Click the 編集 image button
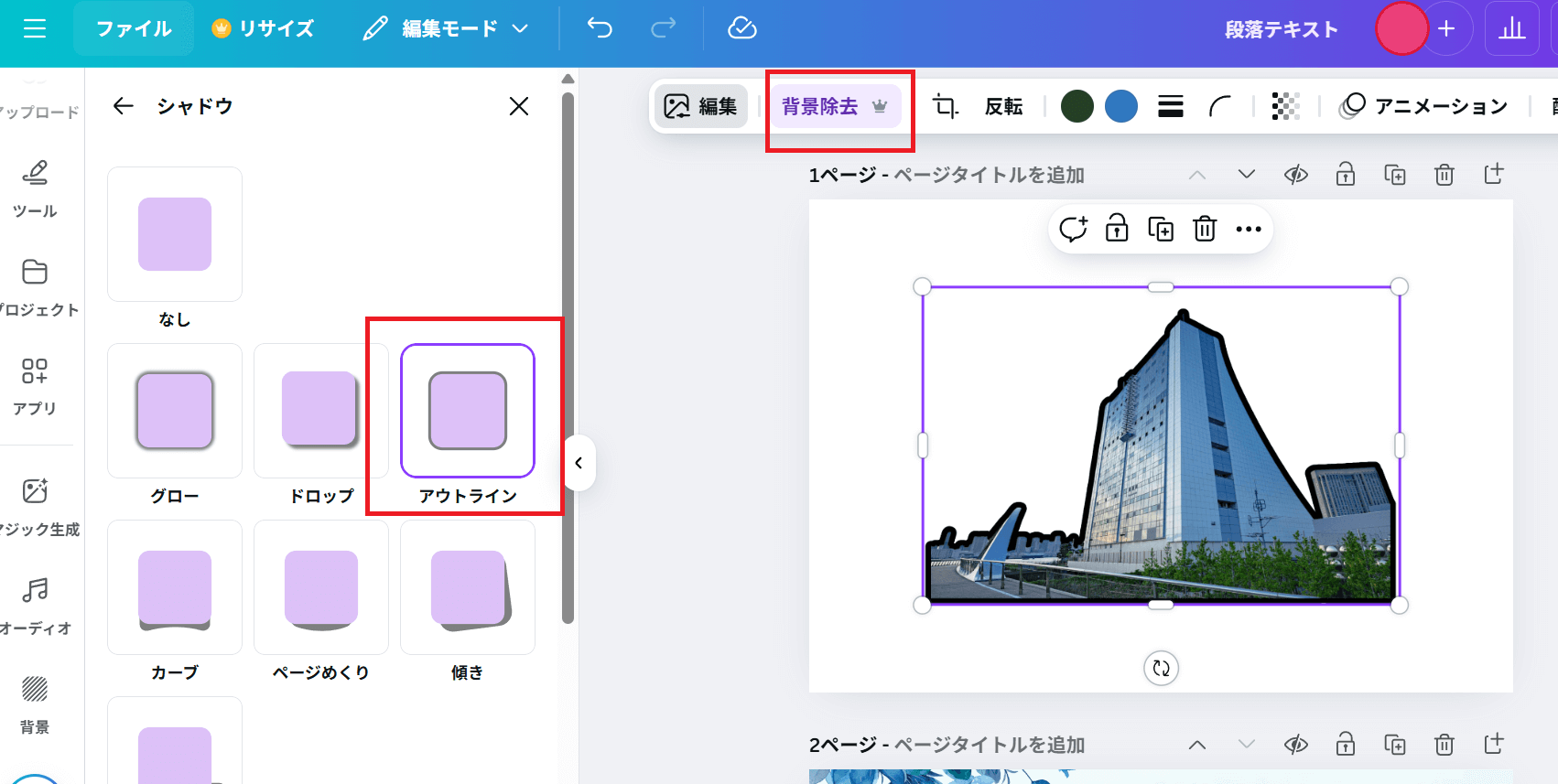 tap(701, 106)
